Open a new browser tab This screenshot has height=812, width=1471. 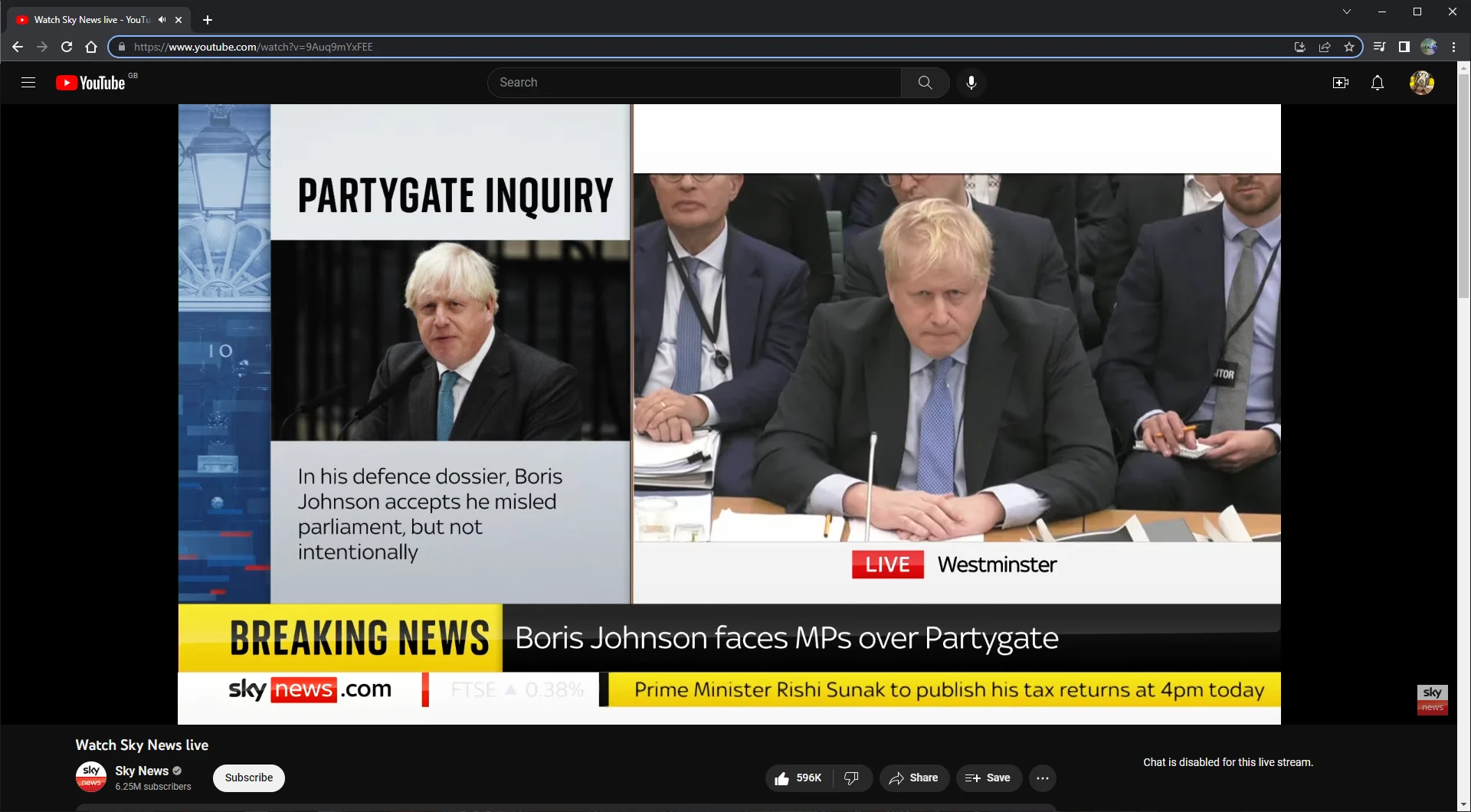point(208,20)
